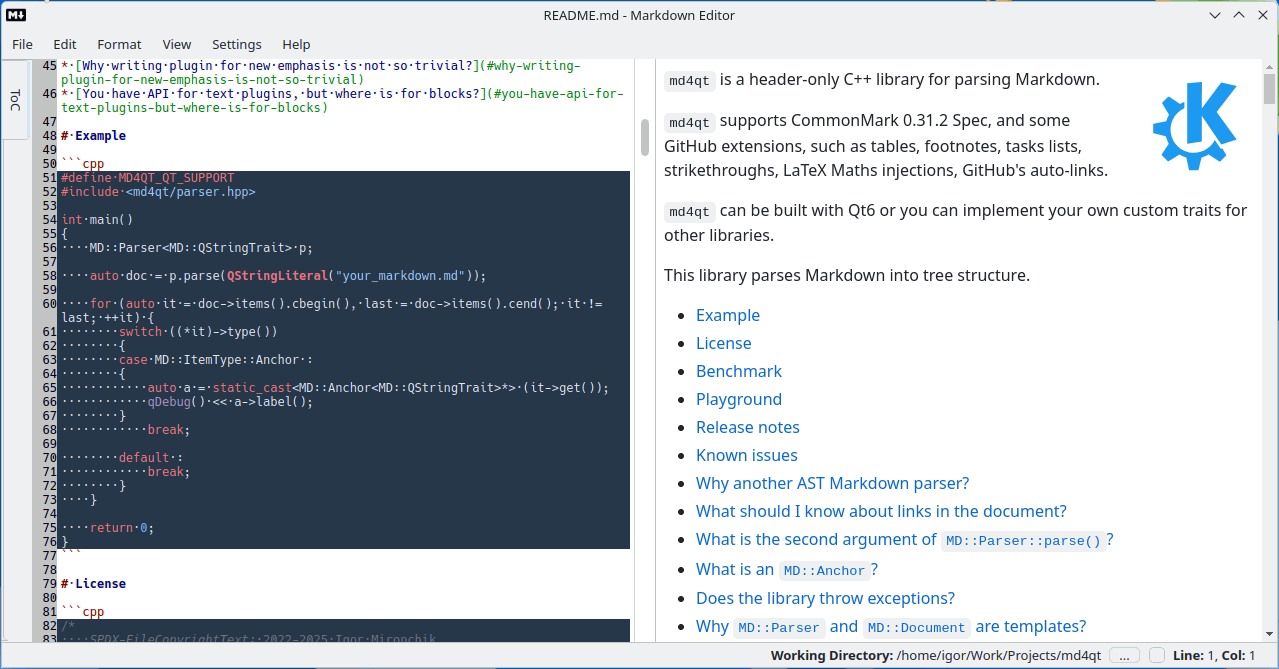Image resolution: width=1279 pixels, height=669 pixels.
Task: Jump to "Does the library throw exceptions?" link
Action: click(x=825, y=598)
